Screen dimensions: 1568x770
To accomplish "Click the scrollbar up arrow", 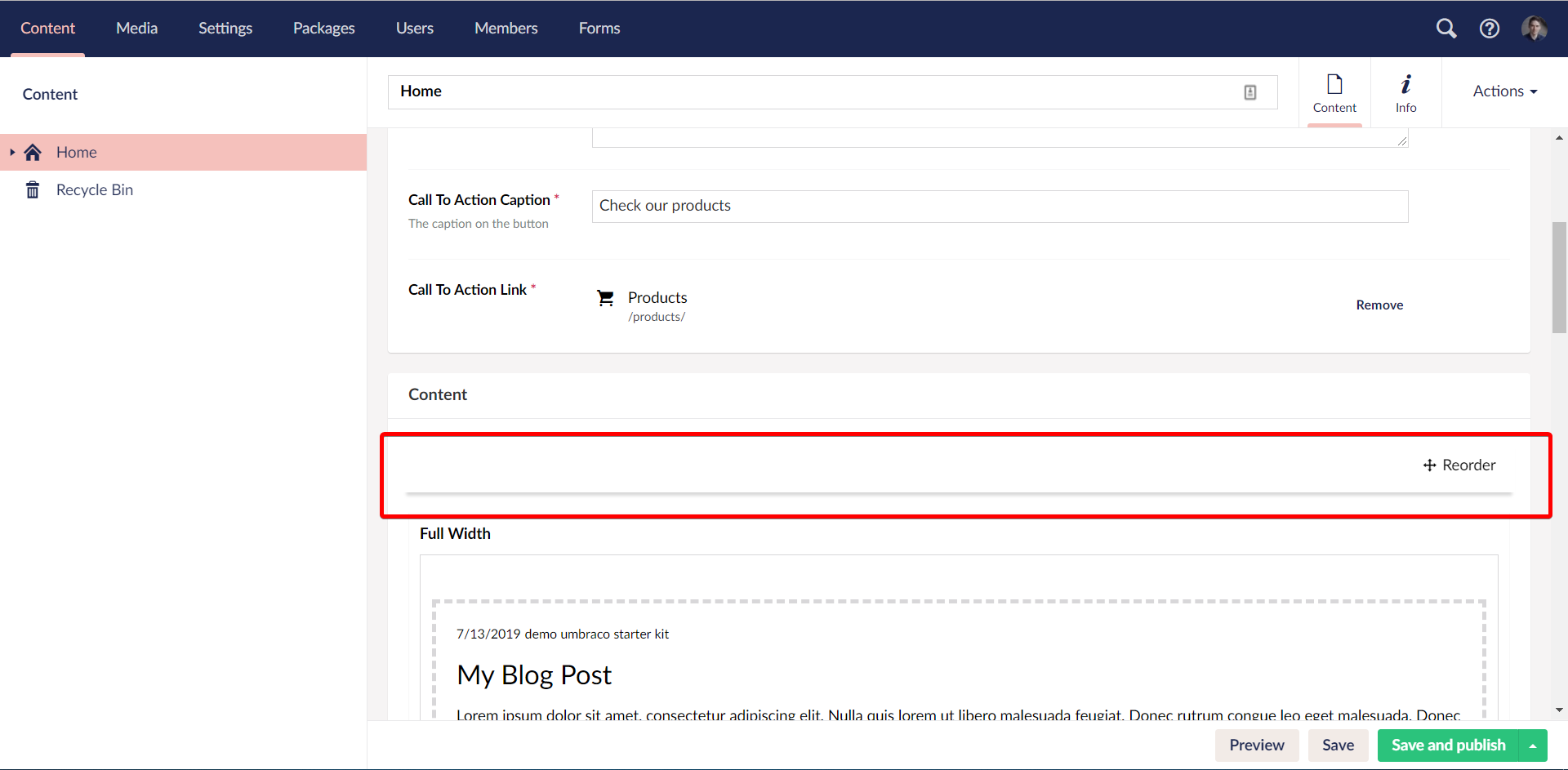I will (1559, 138).
